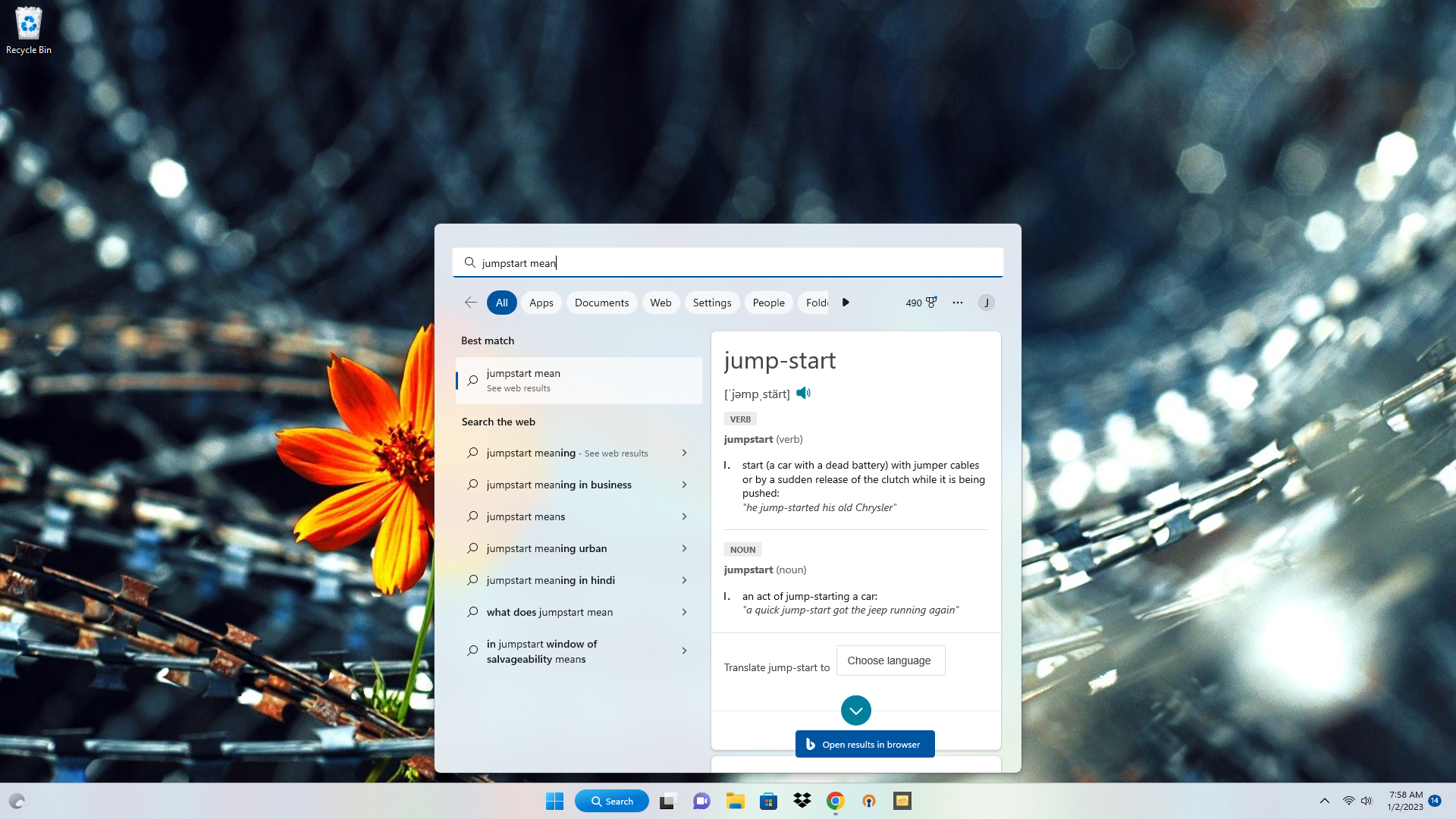
Task: Show hidden system tray icons
Action: pyautogui.click(x=1324, y=801)
